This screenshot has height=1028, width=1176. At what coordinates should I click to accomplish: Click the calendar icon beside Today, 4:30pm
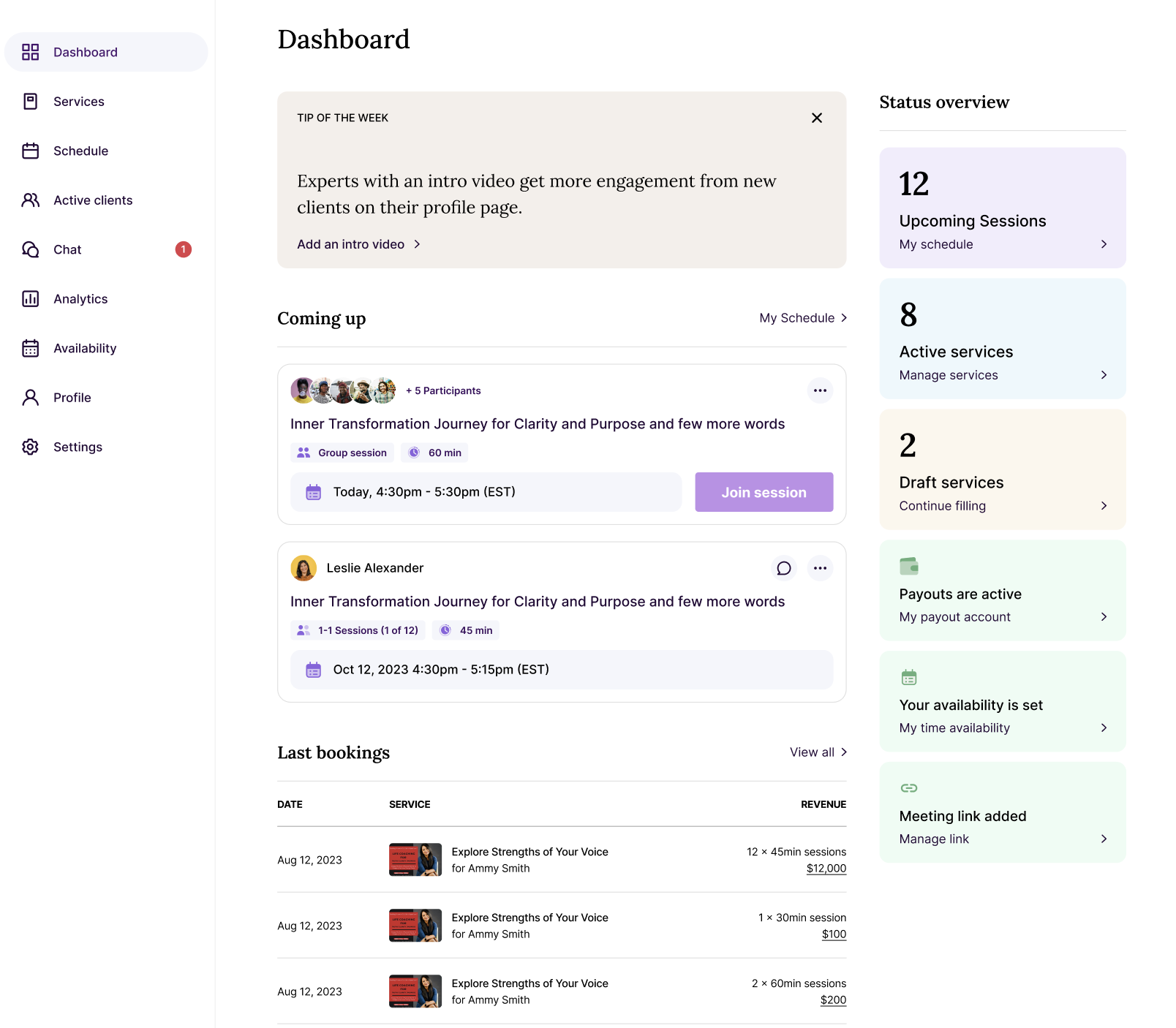(x=313, y=492)
